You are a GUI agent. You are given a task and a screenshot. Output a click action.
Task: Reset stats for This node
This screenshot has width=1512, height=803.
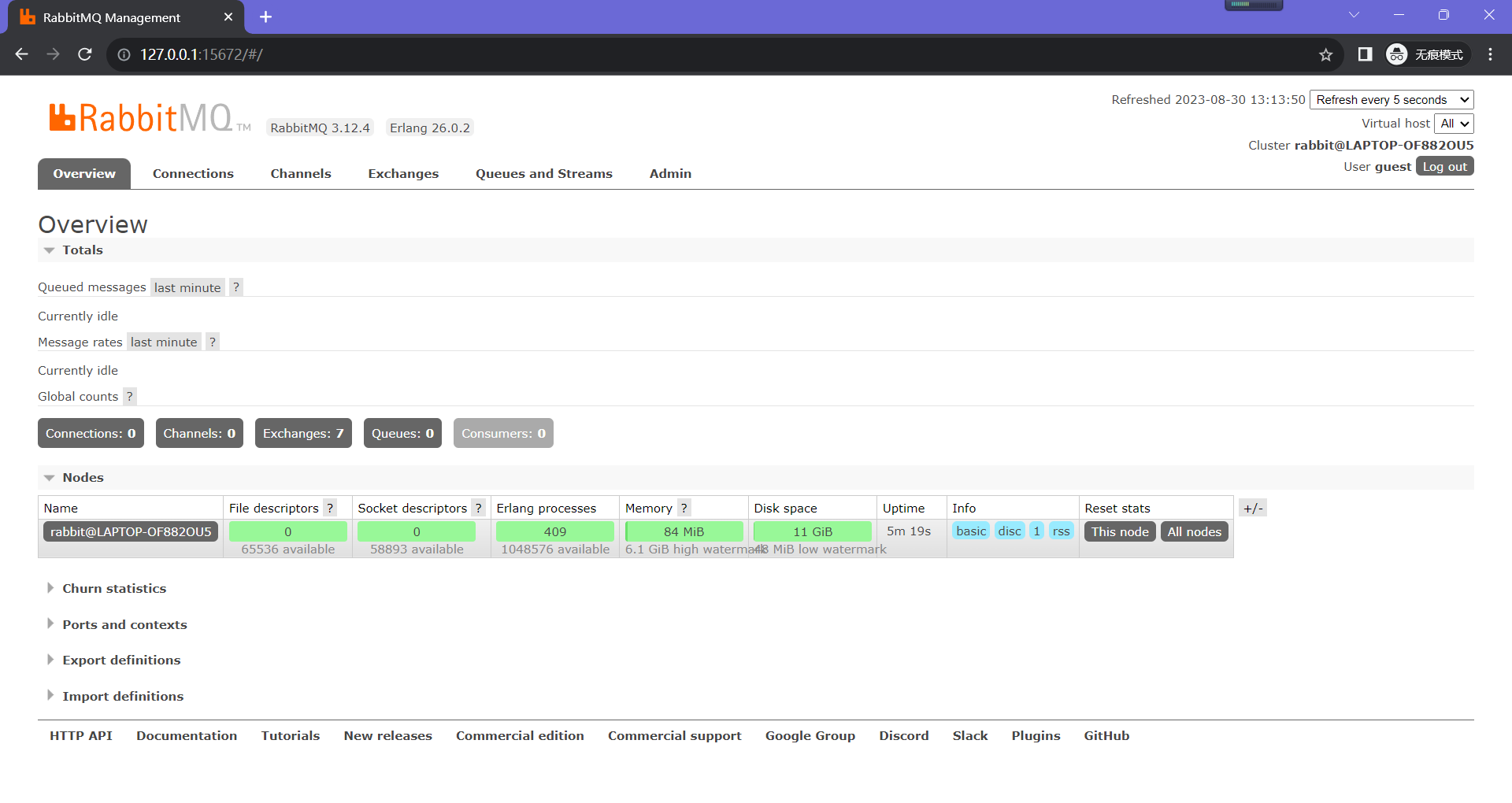coord(1120,531)
